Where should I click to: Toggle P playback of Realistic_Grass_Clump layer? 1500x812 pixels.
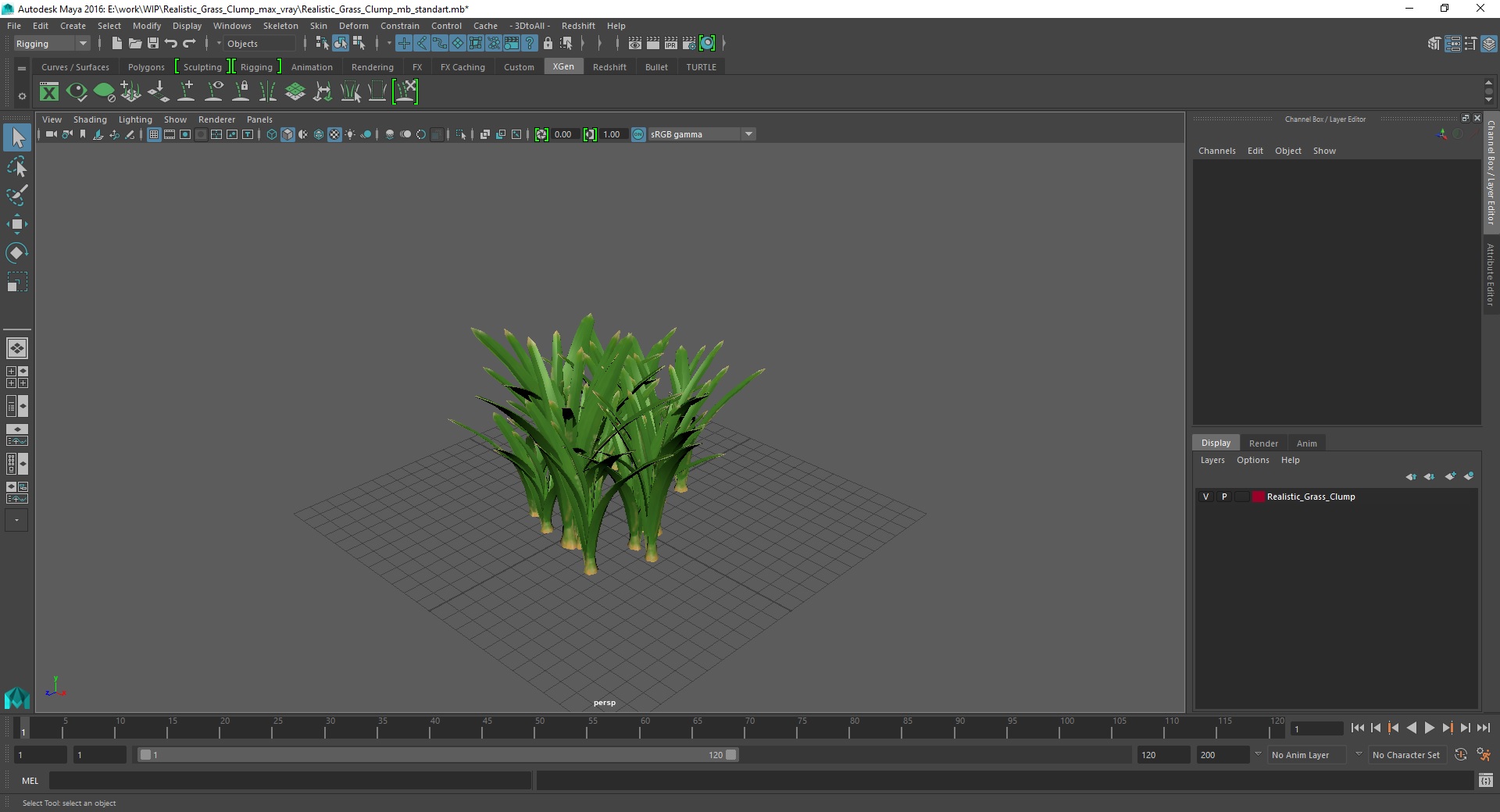point(1224,497)
